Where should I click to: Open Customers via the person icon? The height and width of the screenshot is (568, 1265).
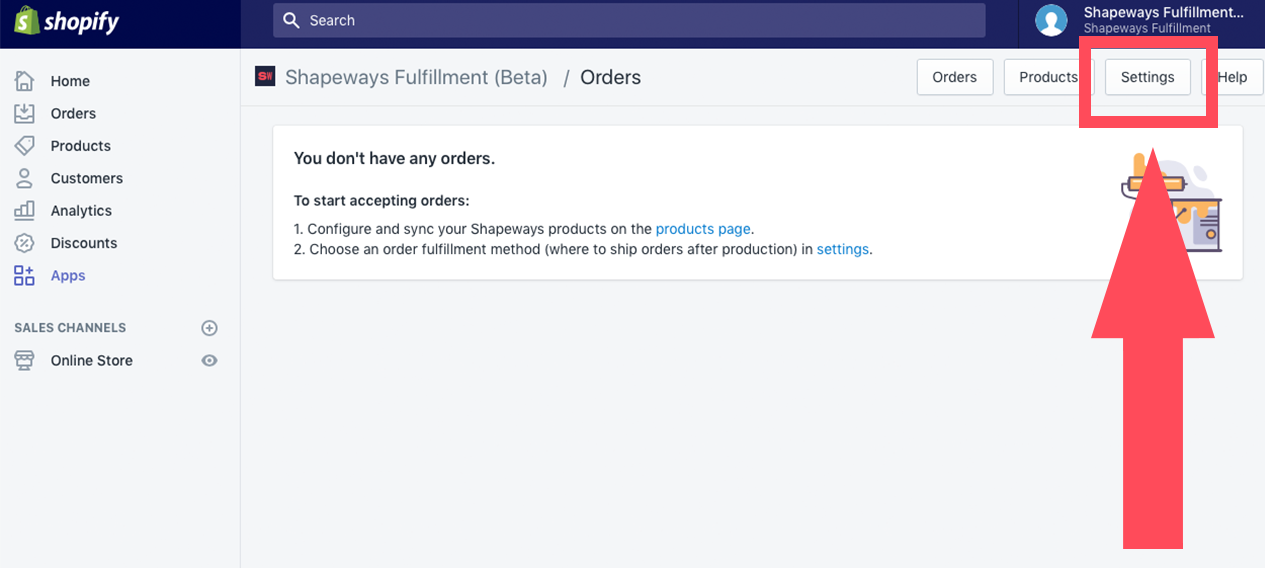pos(24,178)
